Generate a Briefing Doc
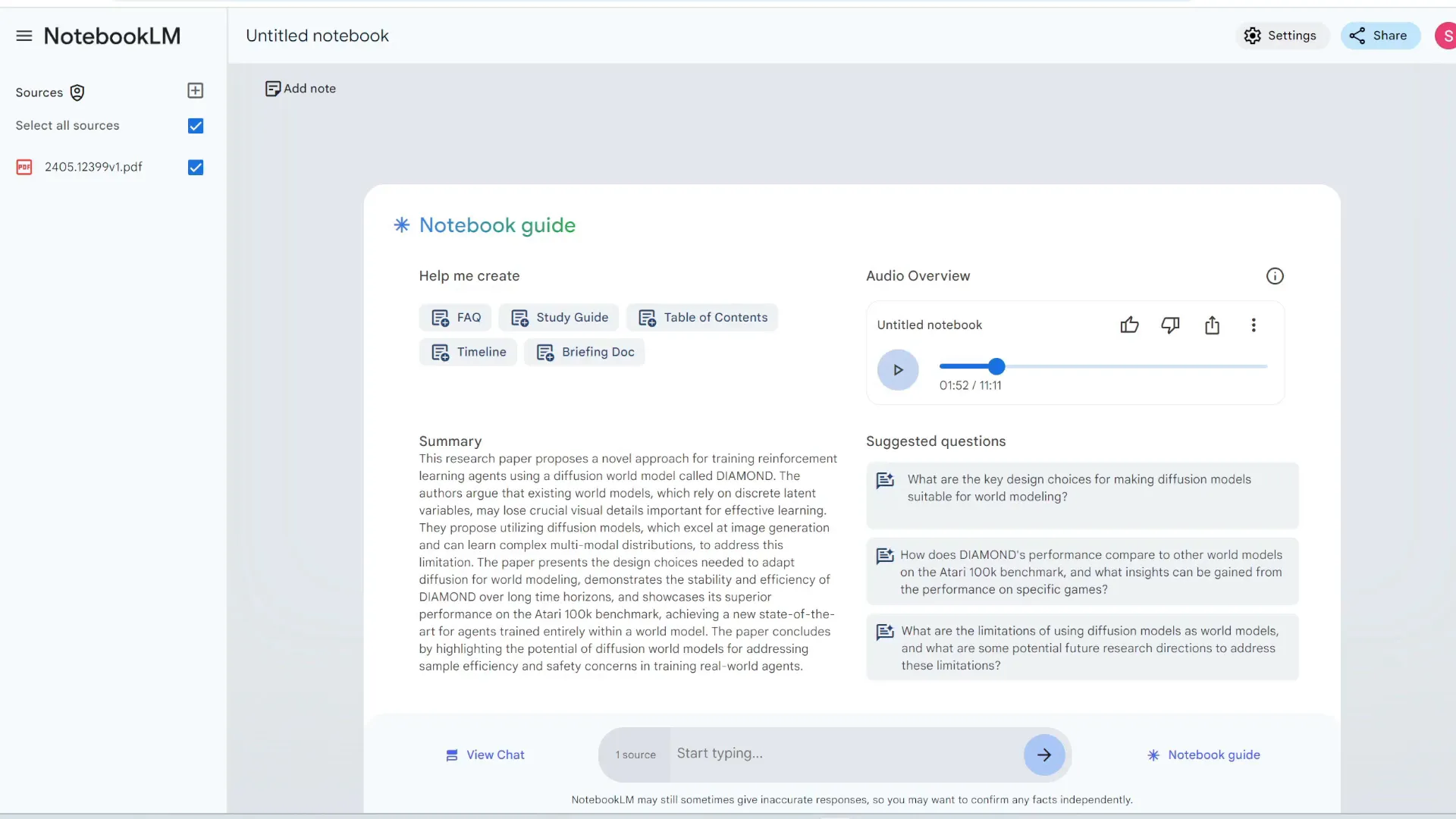 pos(585,353)
